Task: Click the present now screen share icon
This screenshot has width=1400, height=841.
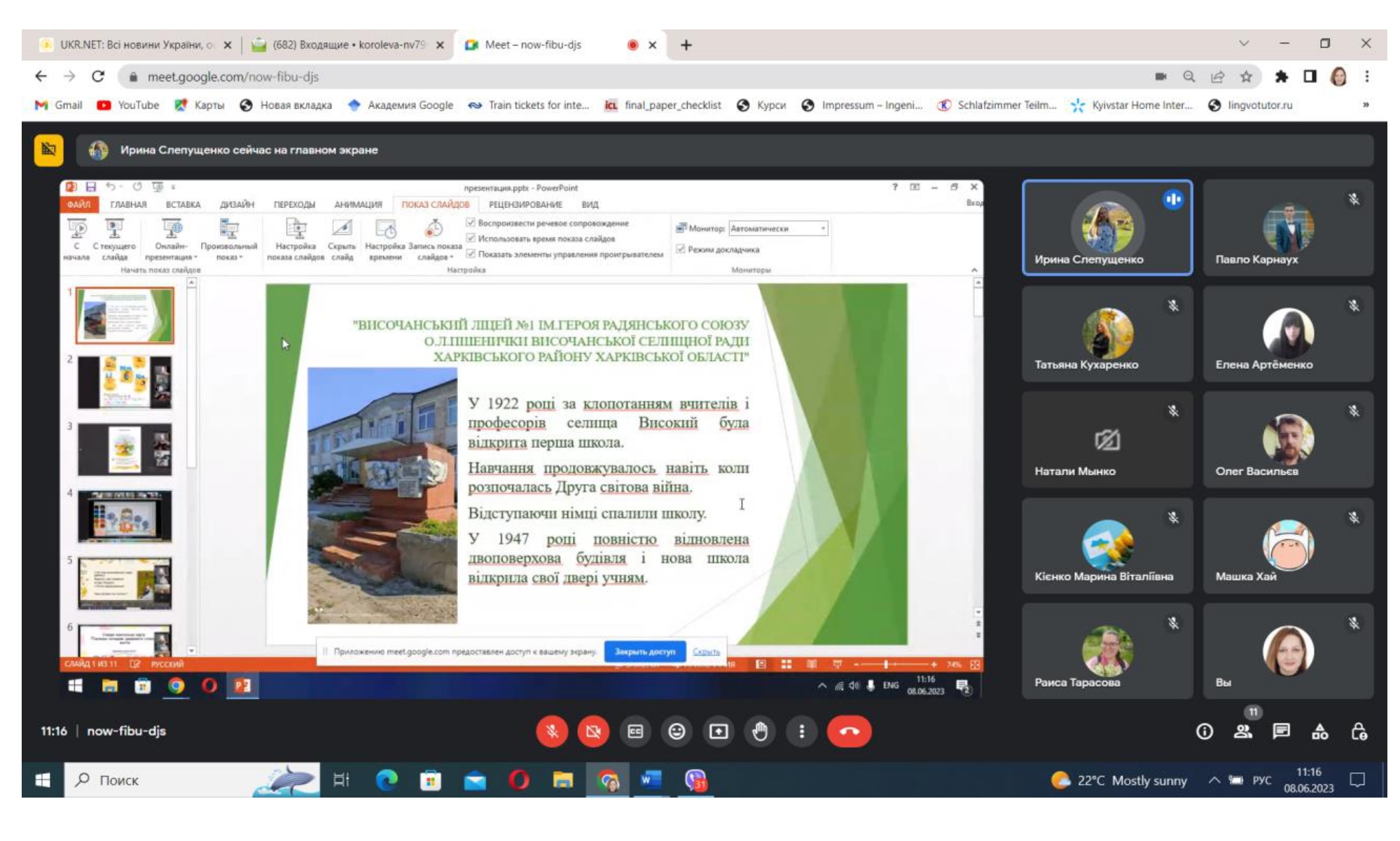Action: pos(719,732)
